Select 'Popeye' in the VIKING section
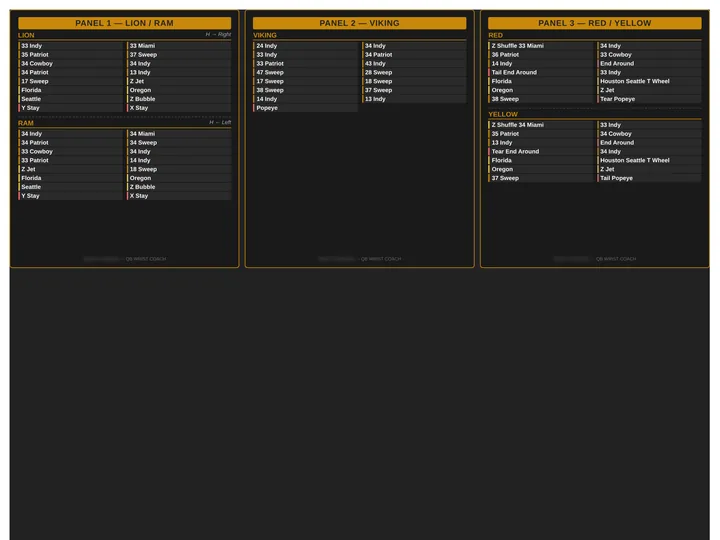720x540 pixels. click(x=305, y=107)
